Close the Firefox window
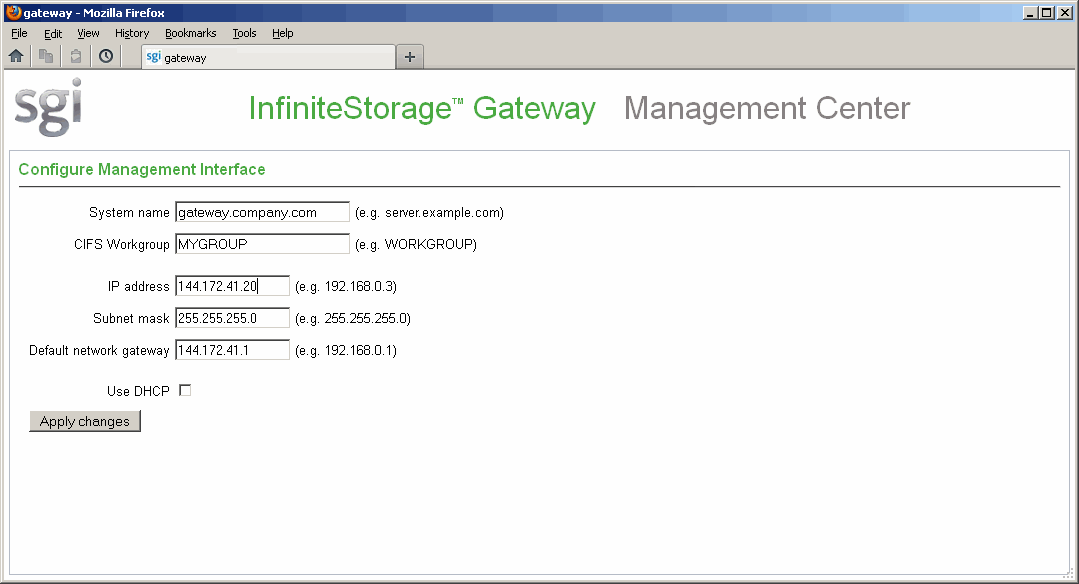Image resolution: width=1079 pixels, height=584 pixels. [x=1065, y=12]
